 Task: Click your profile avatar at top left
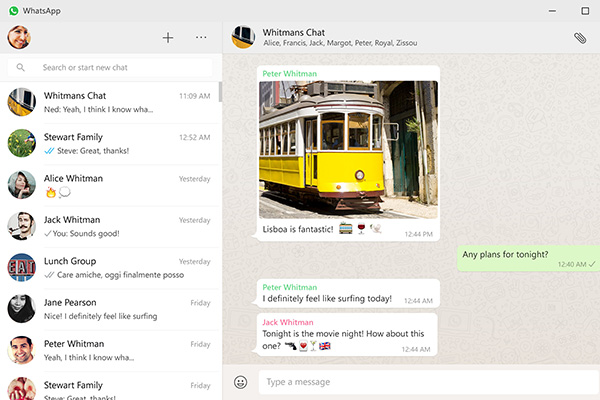[19, 38]
